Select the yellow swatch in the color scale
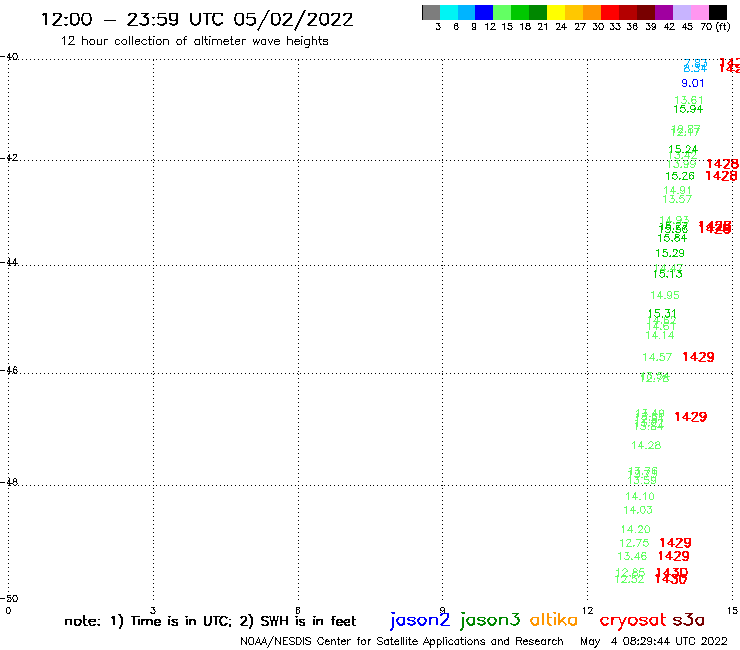Viewport: 740px width, 650px height. click(x=556, y=13)
